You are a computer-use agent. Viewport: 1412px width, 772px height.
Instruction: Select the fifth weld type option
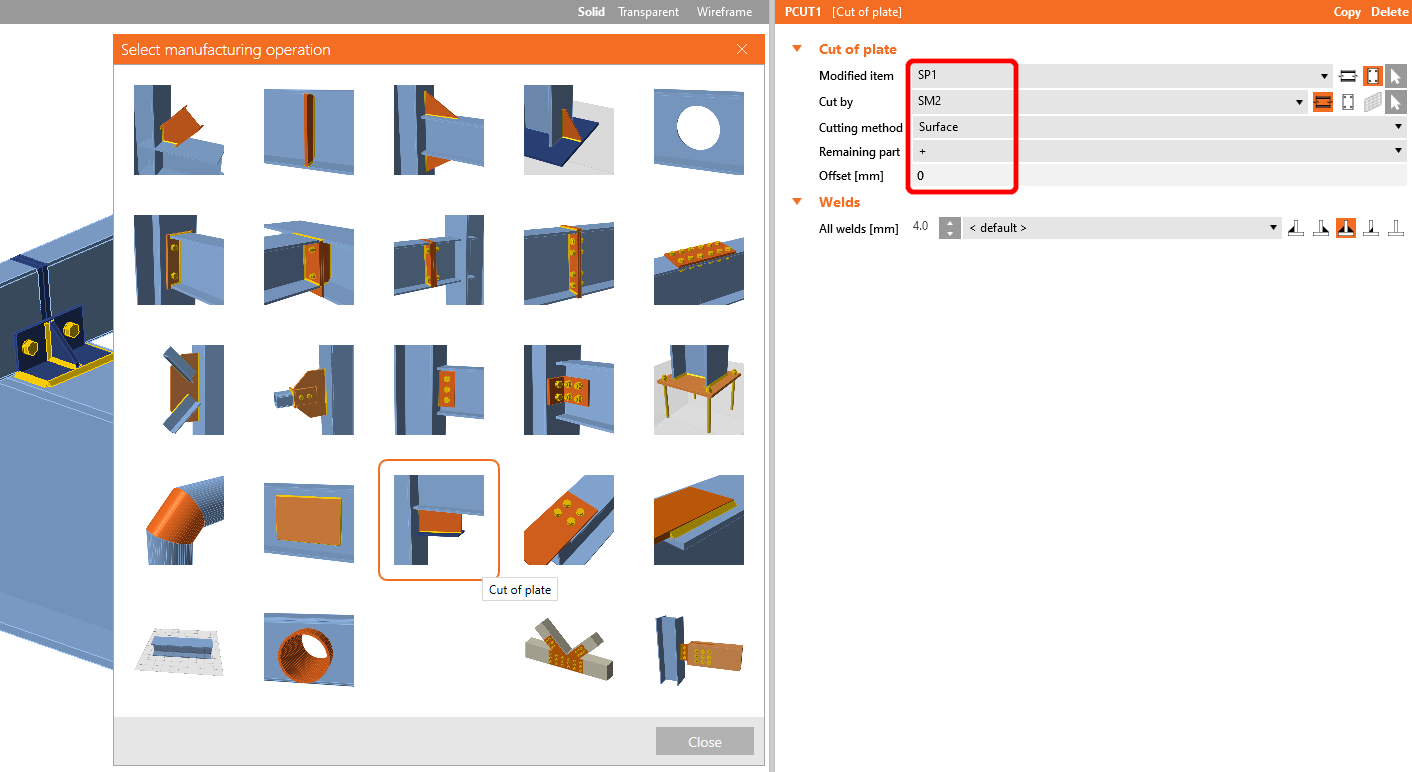click(1396, 228)
